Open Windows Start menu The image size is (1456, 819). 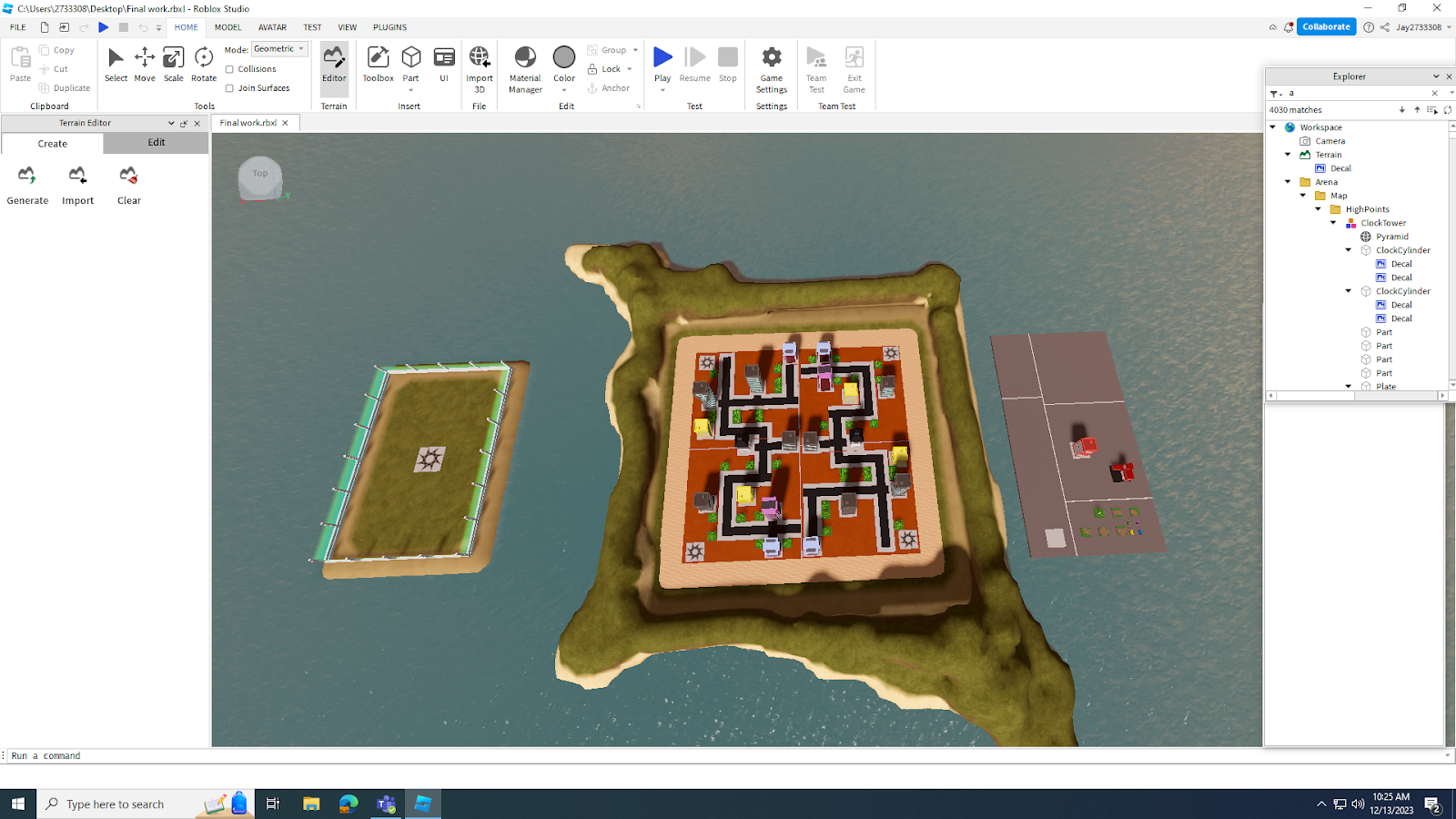click(x=17, y=804)
